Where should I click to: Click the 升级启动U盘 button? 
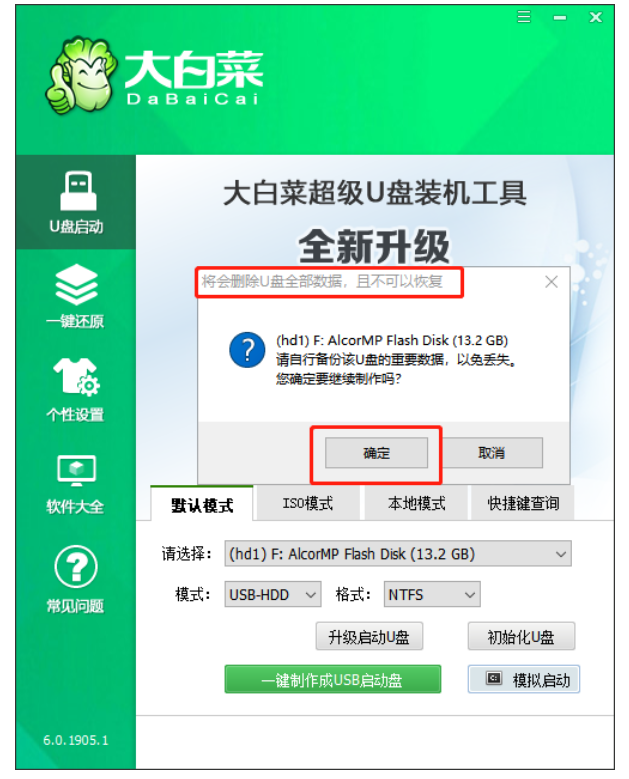coord(369,636)
